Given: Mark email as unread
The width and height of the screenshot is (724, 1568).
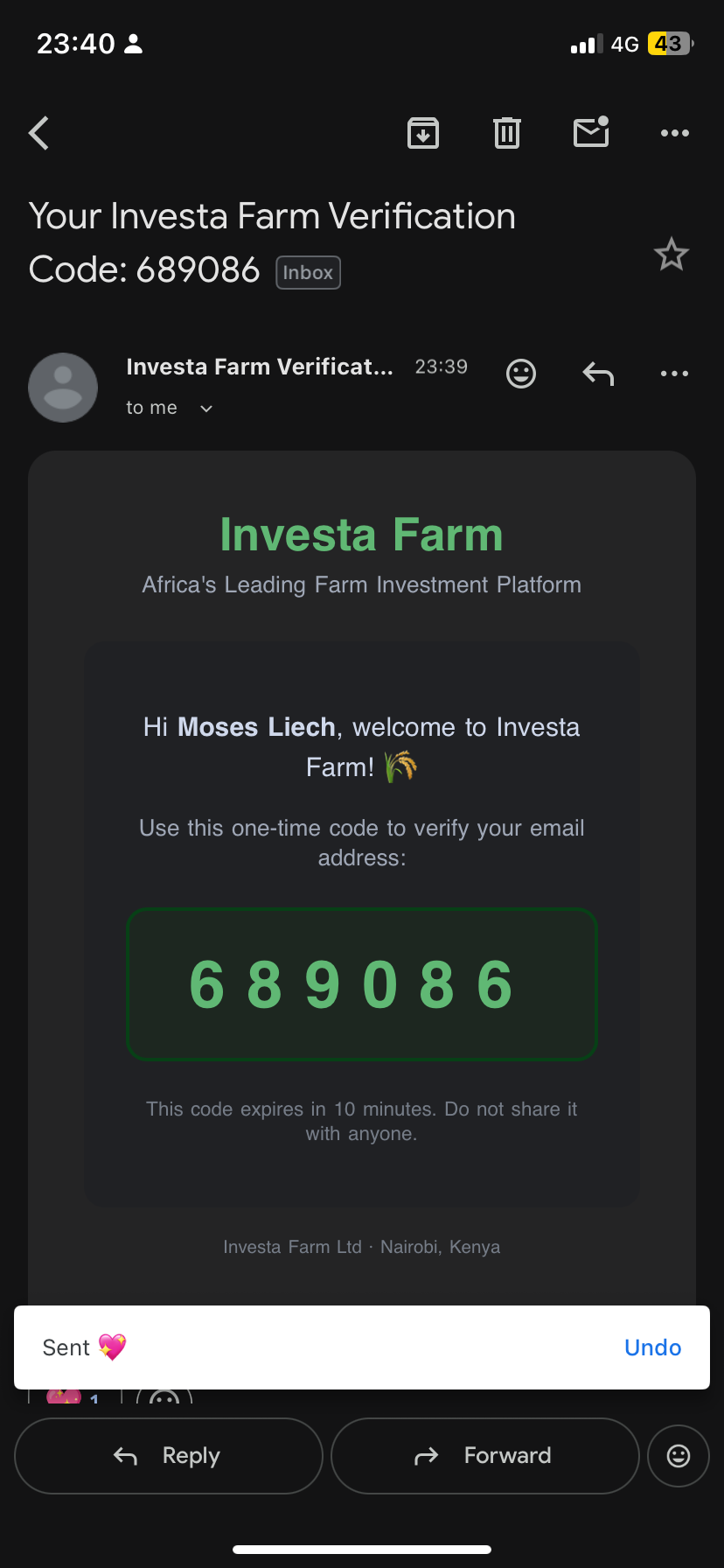Looking at the screenshot, I should point(591,132).
